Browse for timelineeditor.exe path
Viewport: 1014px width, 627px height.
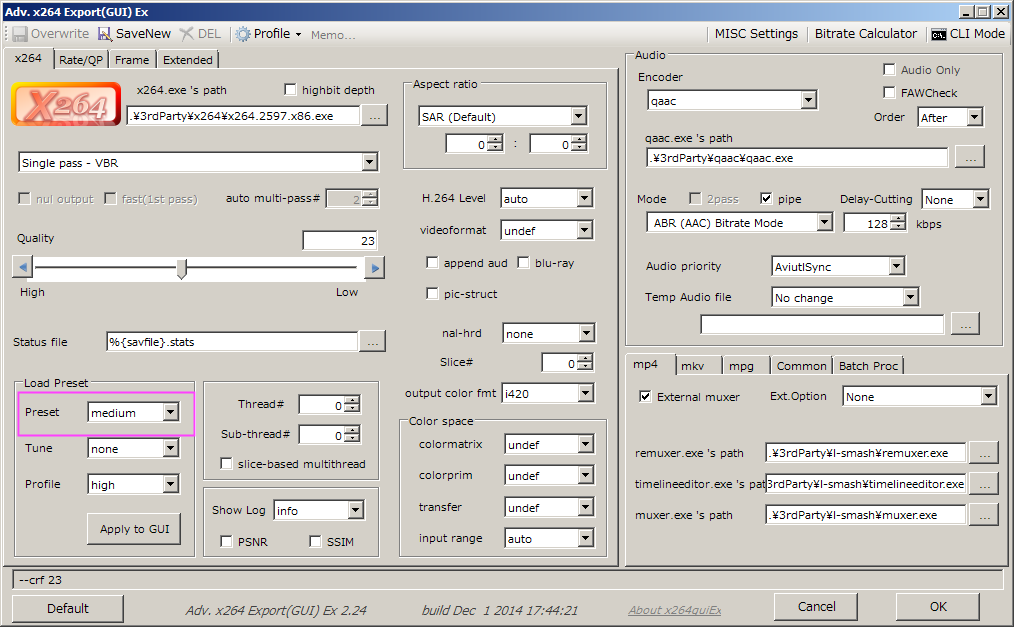(984, 484)
